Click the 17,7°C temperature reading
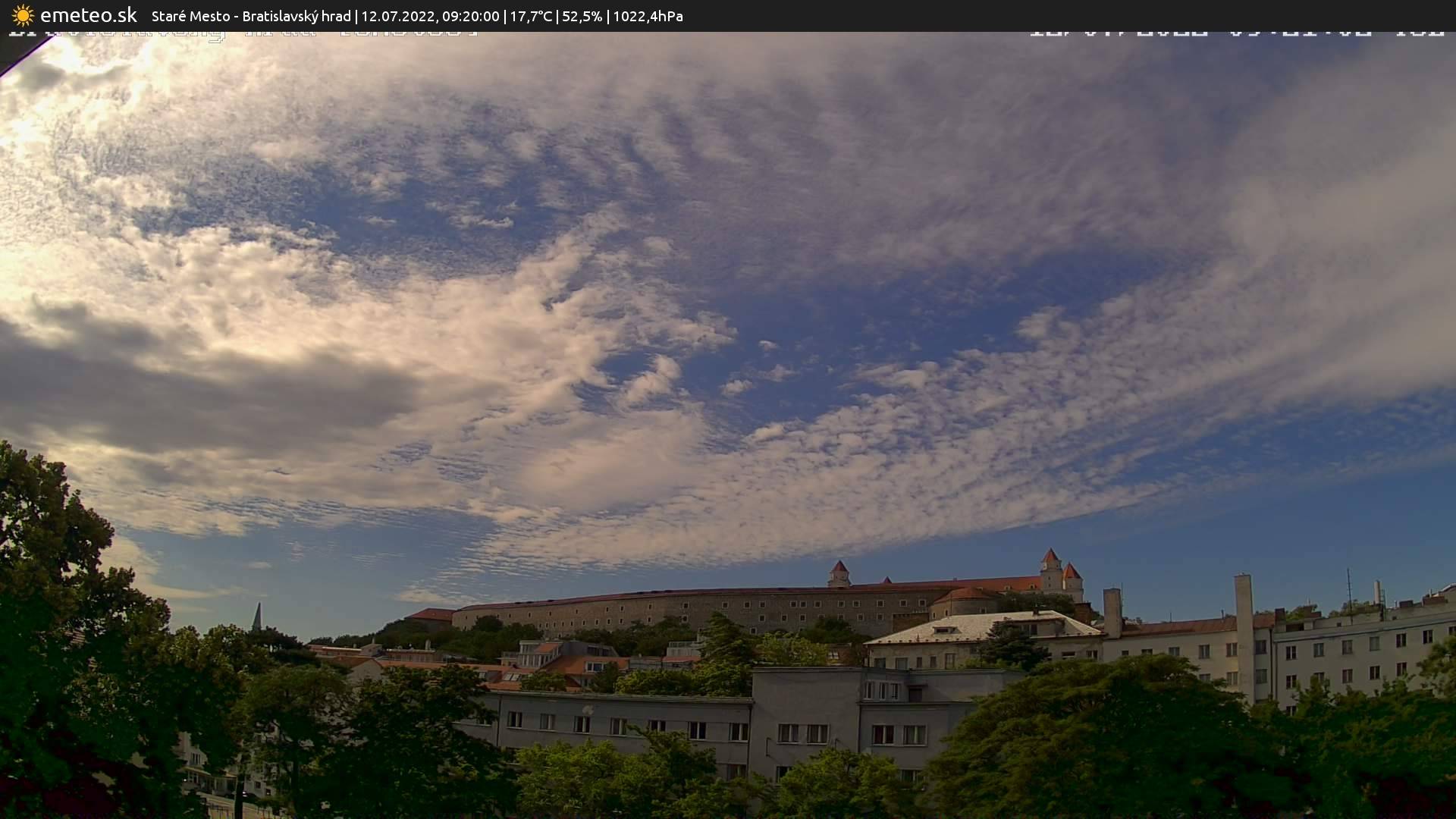The image size is (1456, 819). pyautogui.click(x=531, y=16)
